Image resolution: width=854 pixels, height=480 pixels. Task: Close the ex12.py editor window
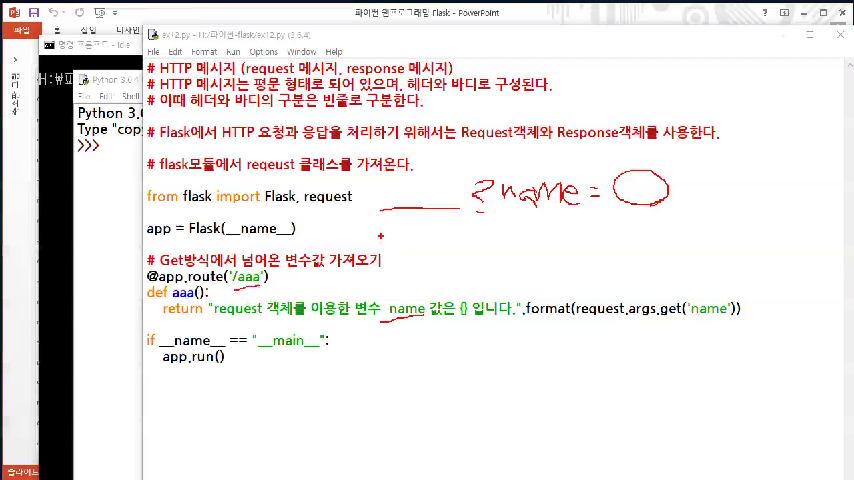tap(840, 35)
